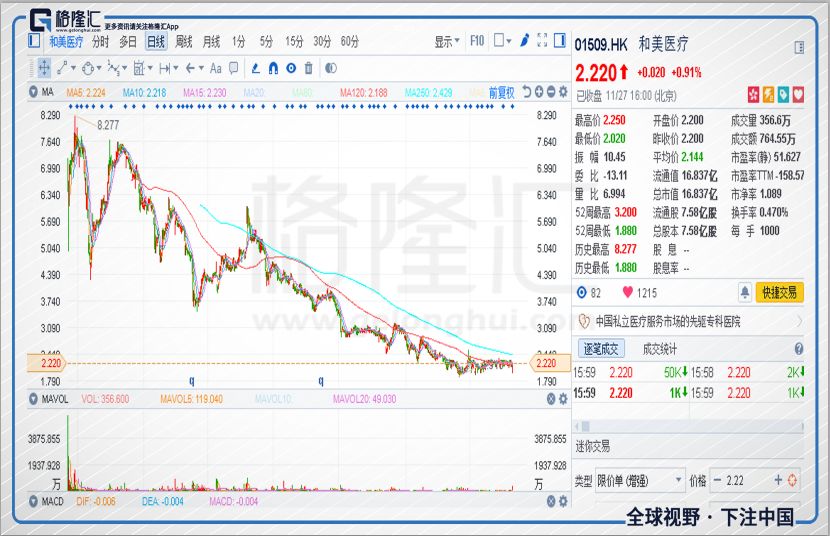Click the blue brush drawing icon

click(524, 41)
